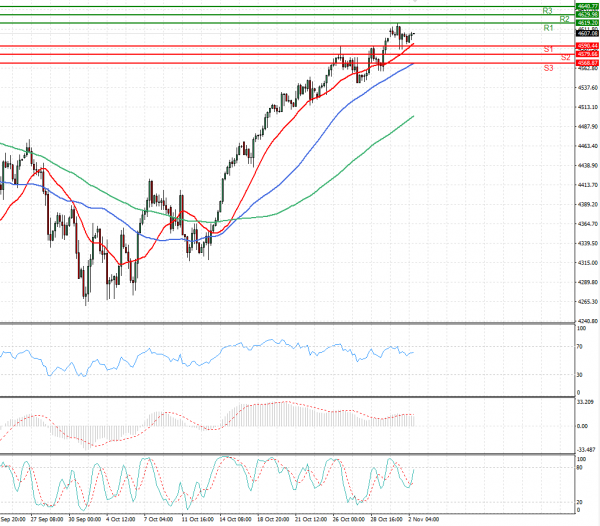The image size is (600, 526).
Task: Click the 4487.90 price axis value
Action: point(588,127)
